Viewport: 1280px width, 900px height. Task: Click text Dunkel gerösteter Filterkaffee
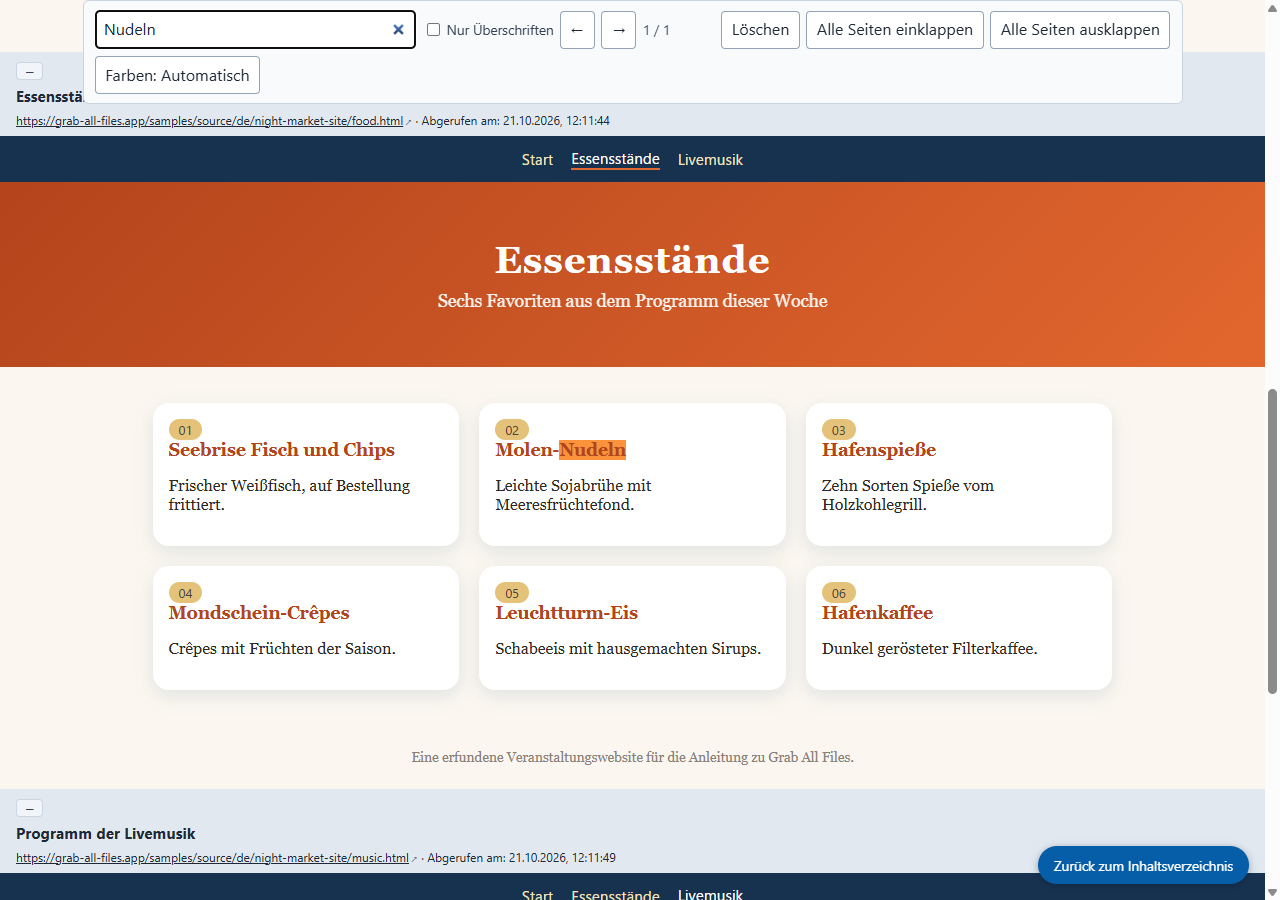pyautogui.click(x=929, y=649)
